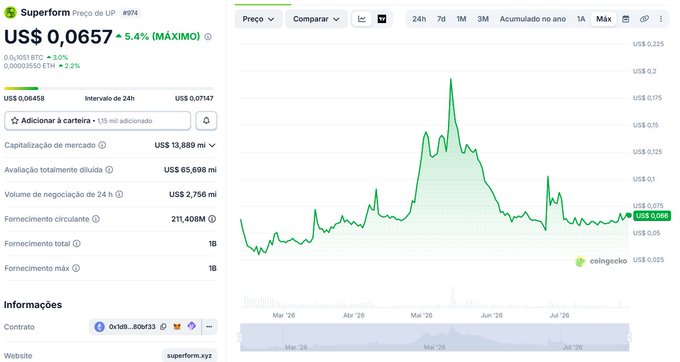This screenshot has width=680, height=362.
Task: Select the Acumulado no ano range
Action: coord(533,19)
